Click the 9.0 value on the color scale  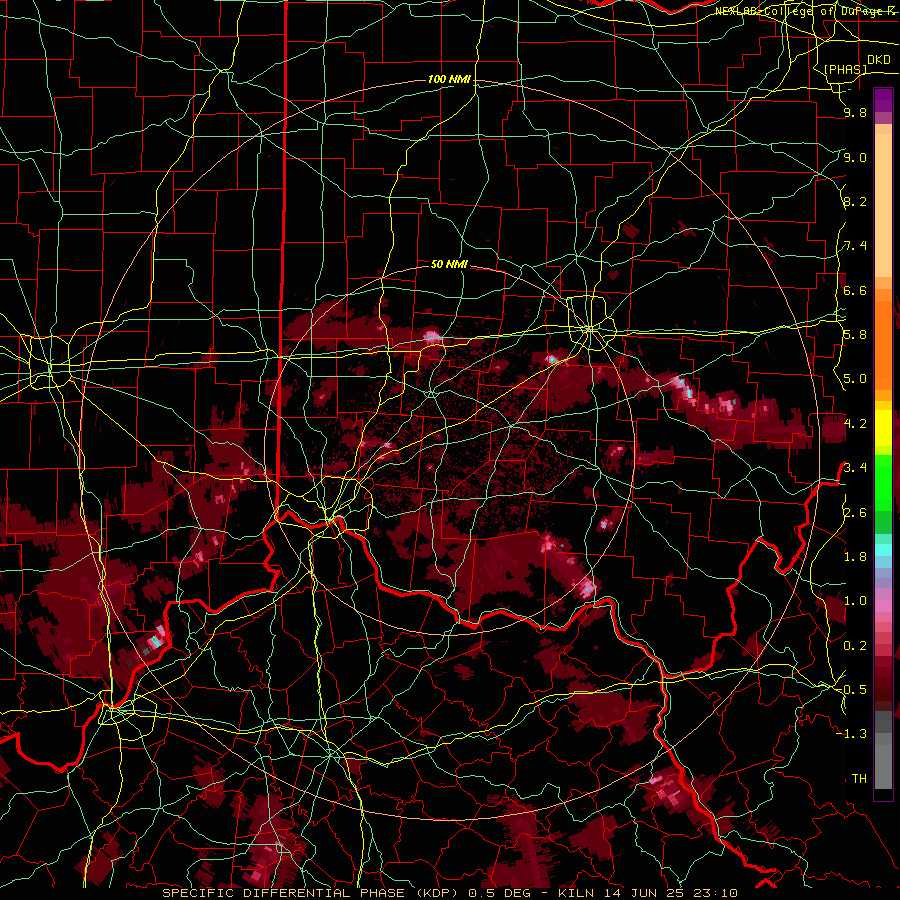(x=855, y=157)
